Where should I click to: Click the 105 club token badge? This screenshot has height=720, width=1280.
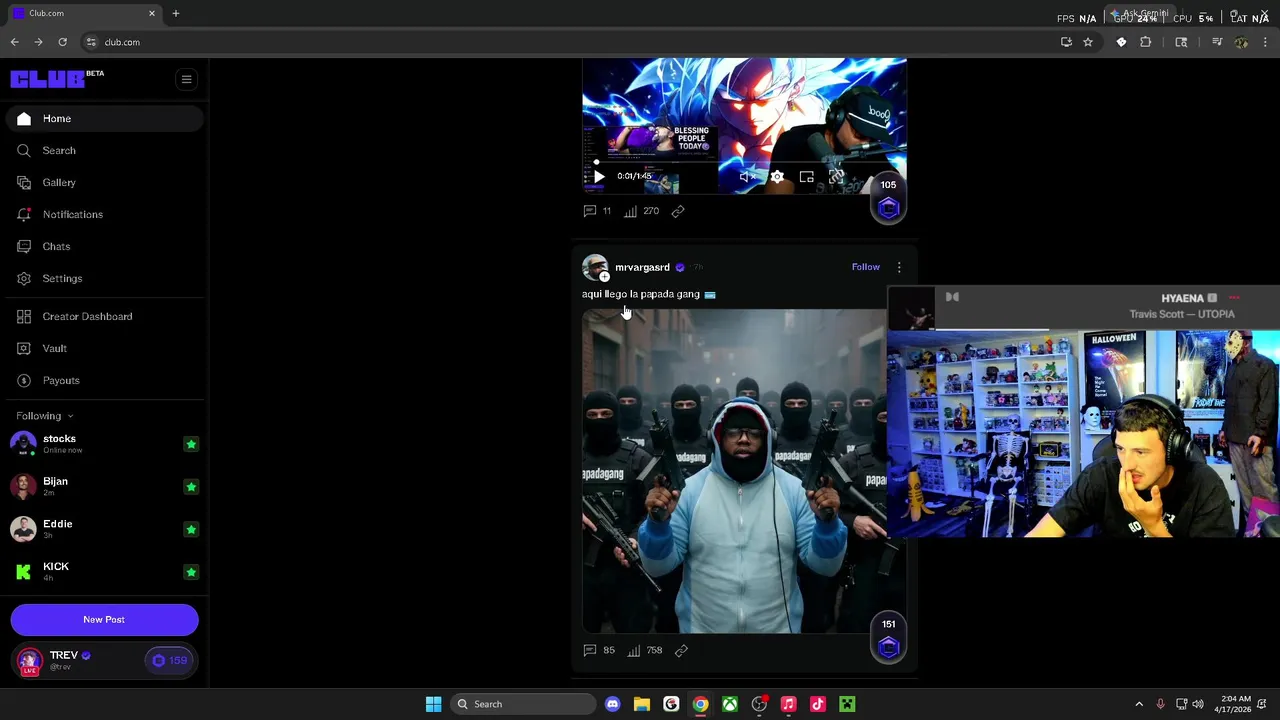(x=889, y=200)
